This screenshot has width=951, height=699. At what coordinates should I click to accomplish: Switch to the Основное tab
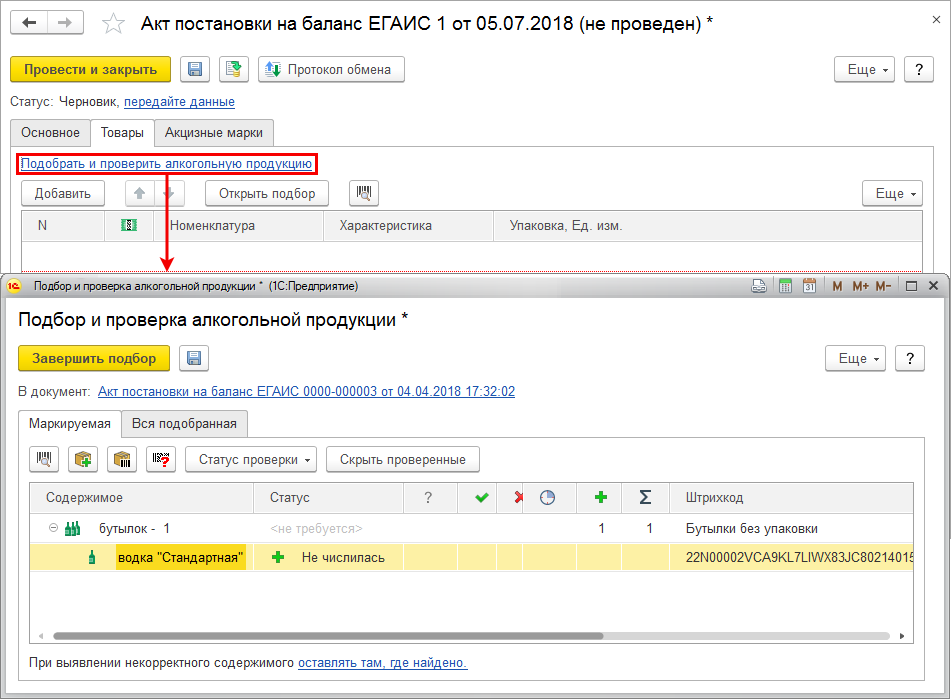click(50, 133)
